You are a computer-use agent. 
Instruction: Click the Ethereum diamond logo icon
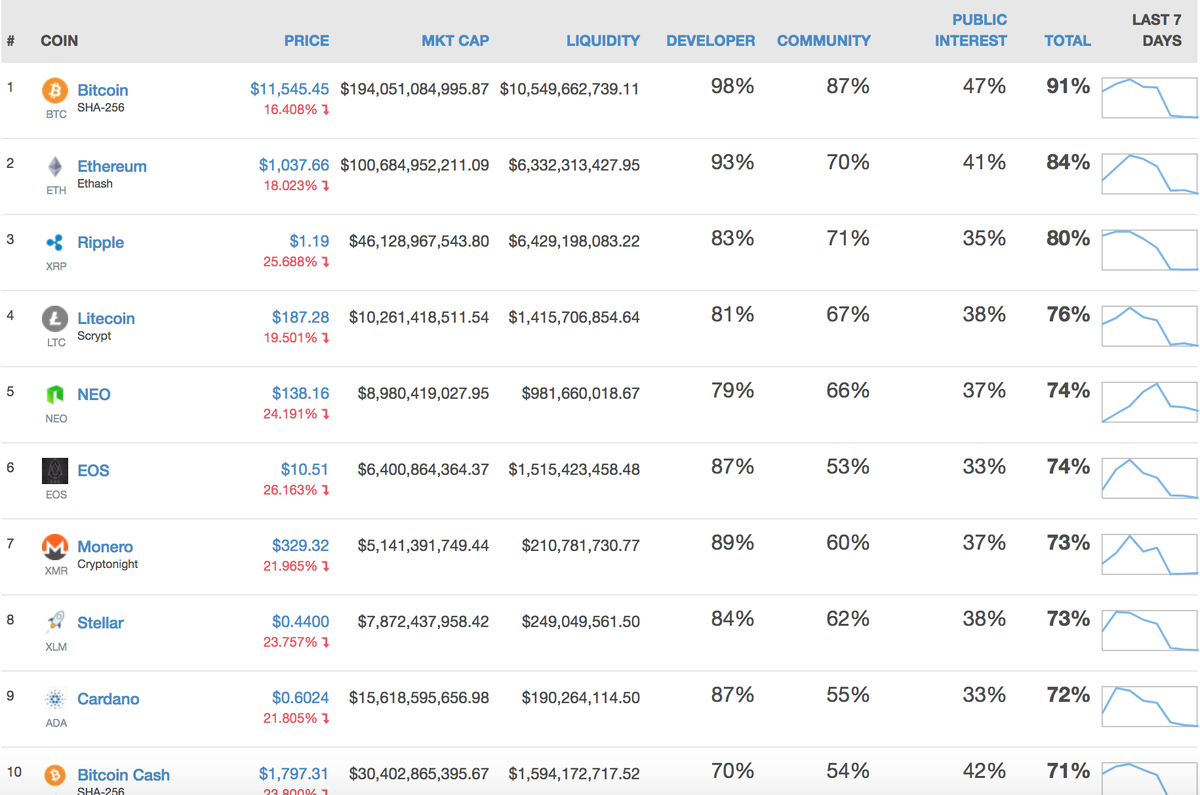click(x=55, y=166)
